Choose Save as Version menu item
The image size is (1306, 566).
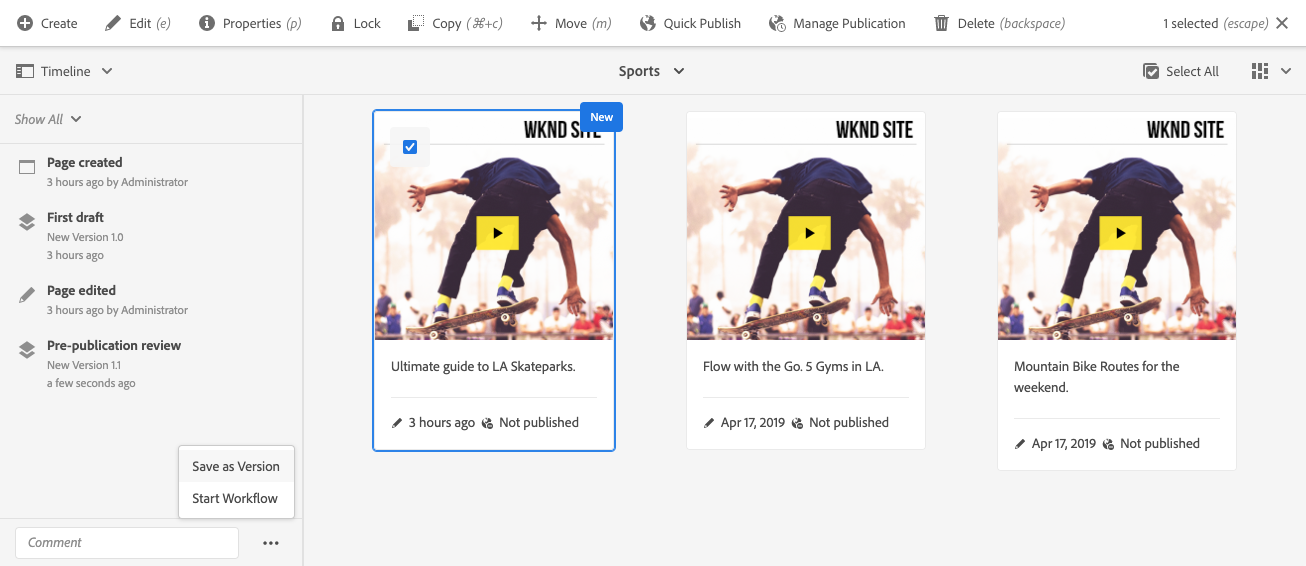point(236,466)
